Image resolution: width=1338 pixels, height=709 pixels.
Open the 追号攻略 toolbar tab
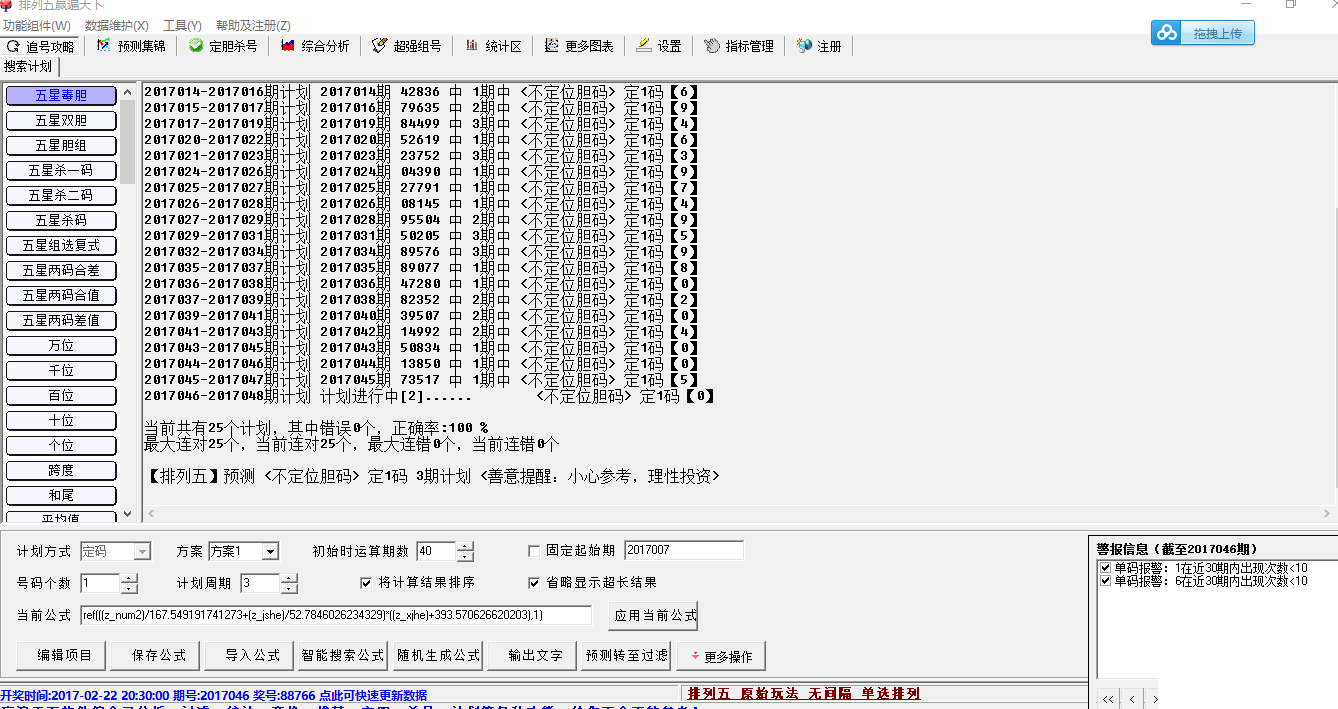[x=41, y=46]
